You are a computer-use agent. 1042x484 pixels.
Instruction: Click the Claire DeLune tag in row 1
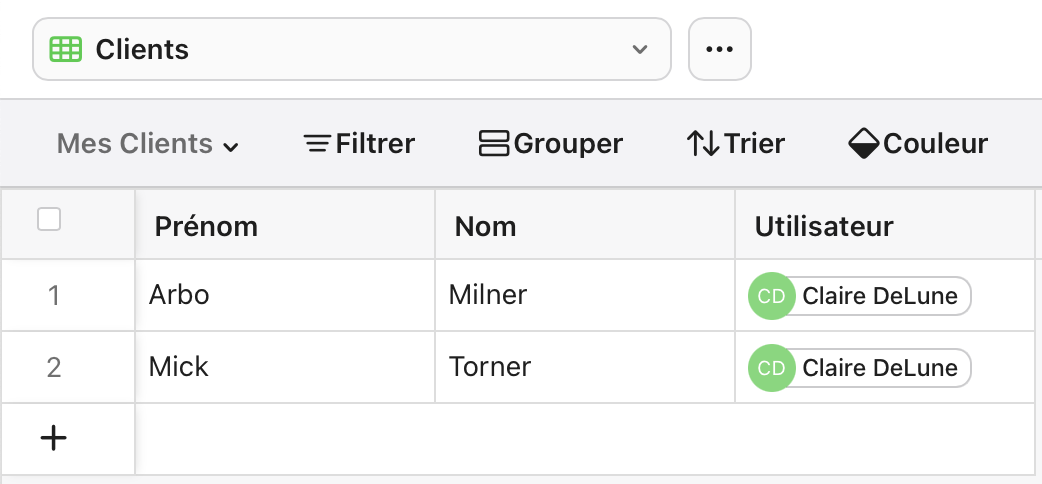point(880,296)
